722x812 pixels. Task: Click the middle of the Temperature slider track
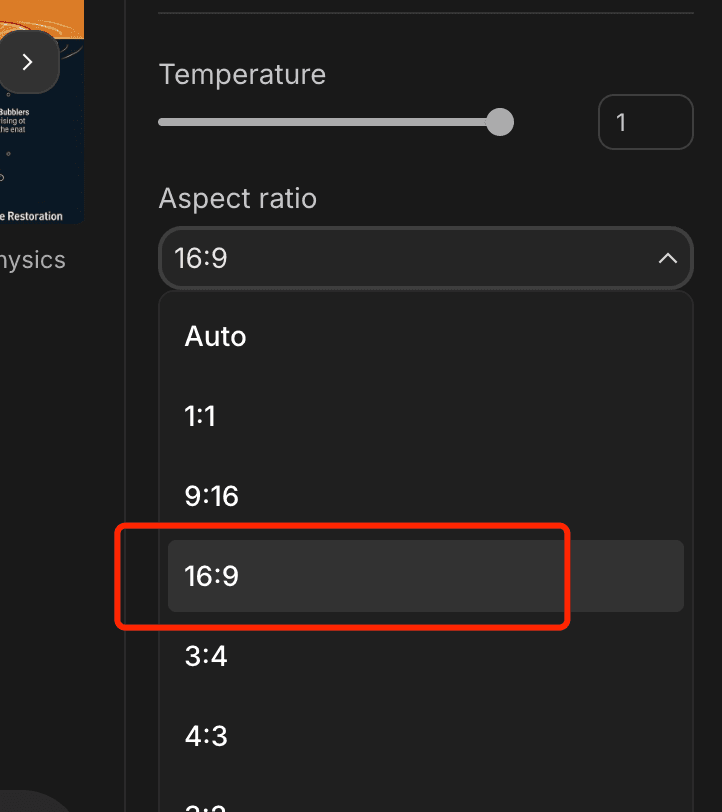point(330,123)
